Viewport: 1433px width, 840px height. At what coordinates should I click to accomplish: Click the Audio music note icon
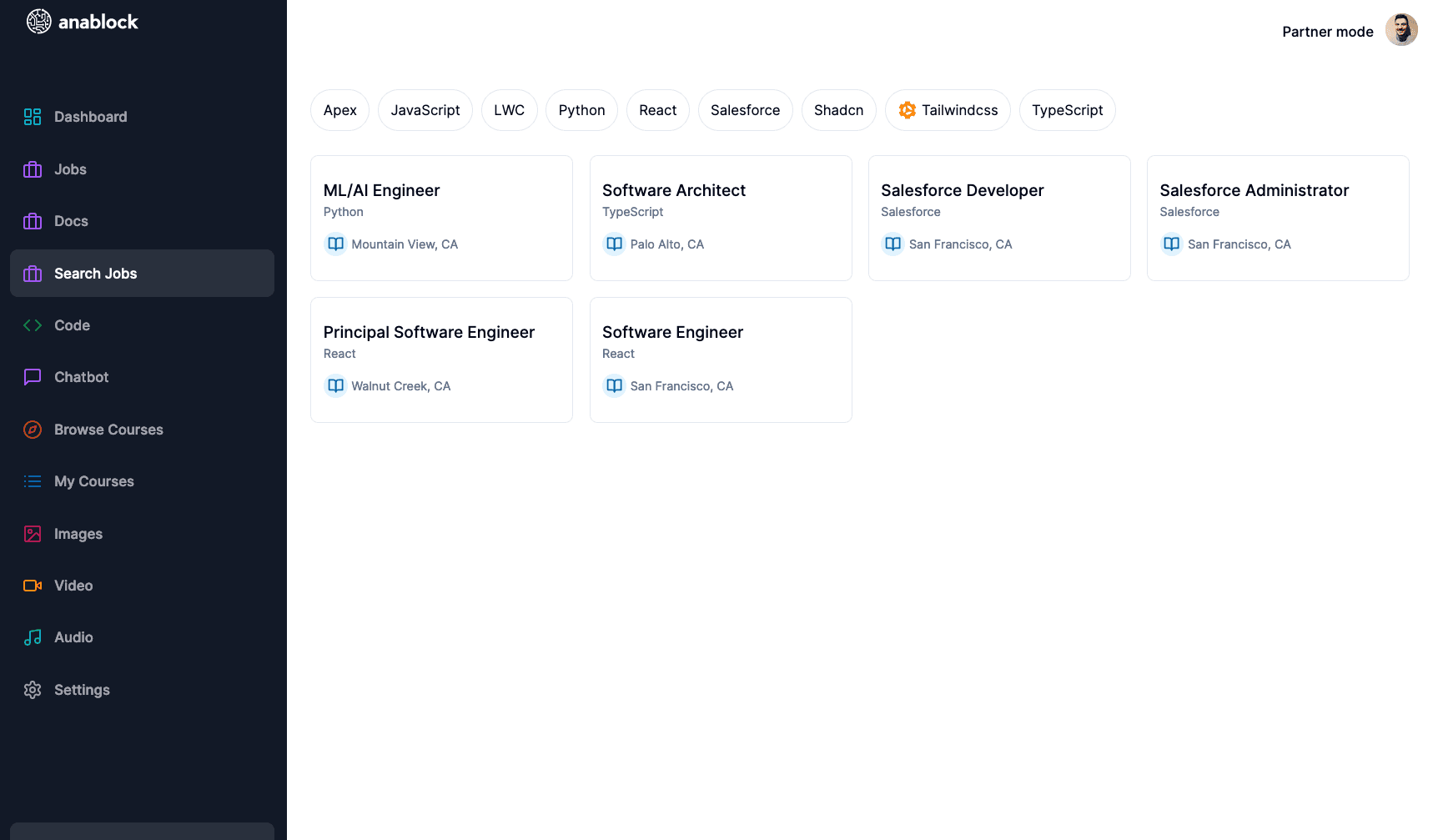(33, 637)
